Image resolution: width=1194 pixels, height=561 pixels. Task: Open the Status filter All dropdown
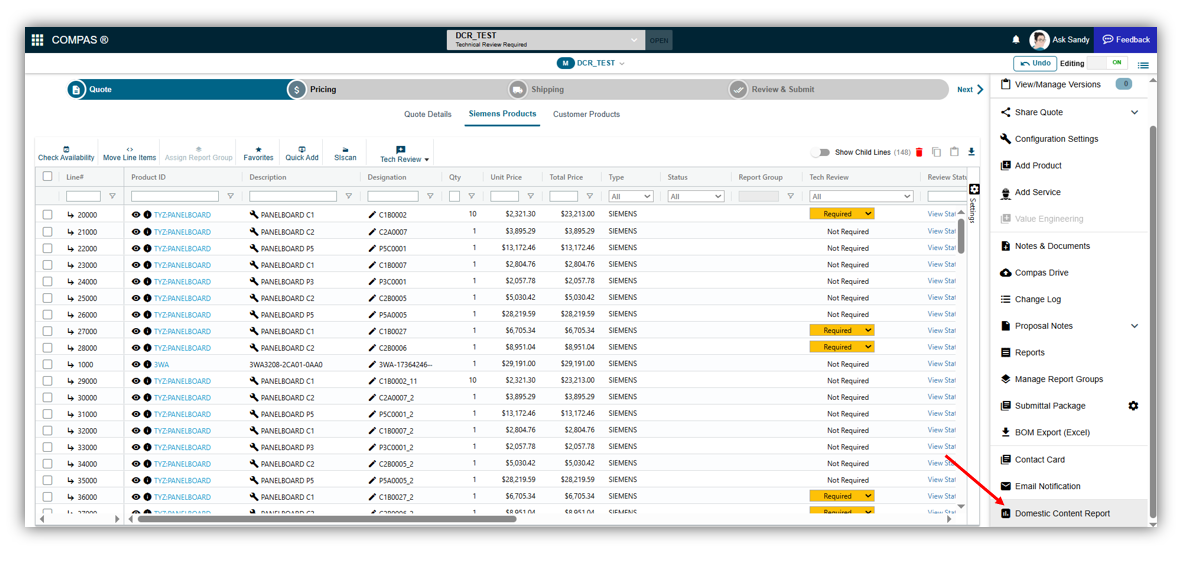[x=696, y=196]
